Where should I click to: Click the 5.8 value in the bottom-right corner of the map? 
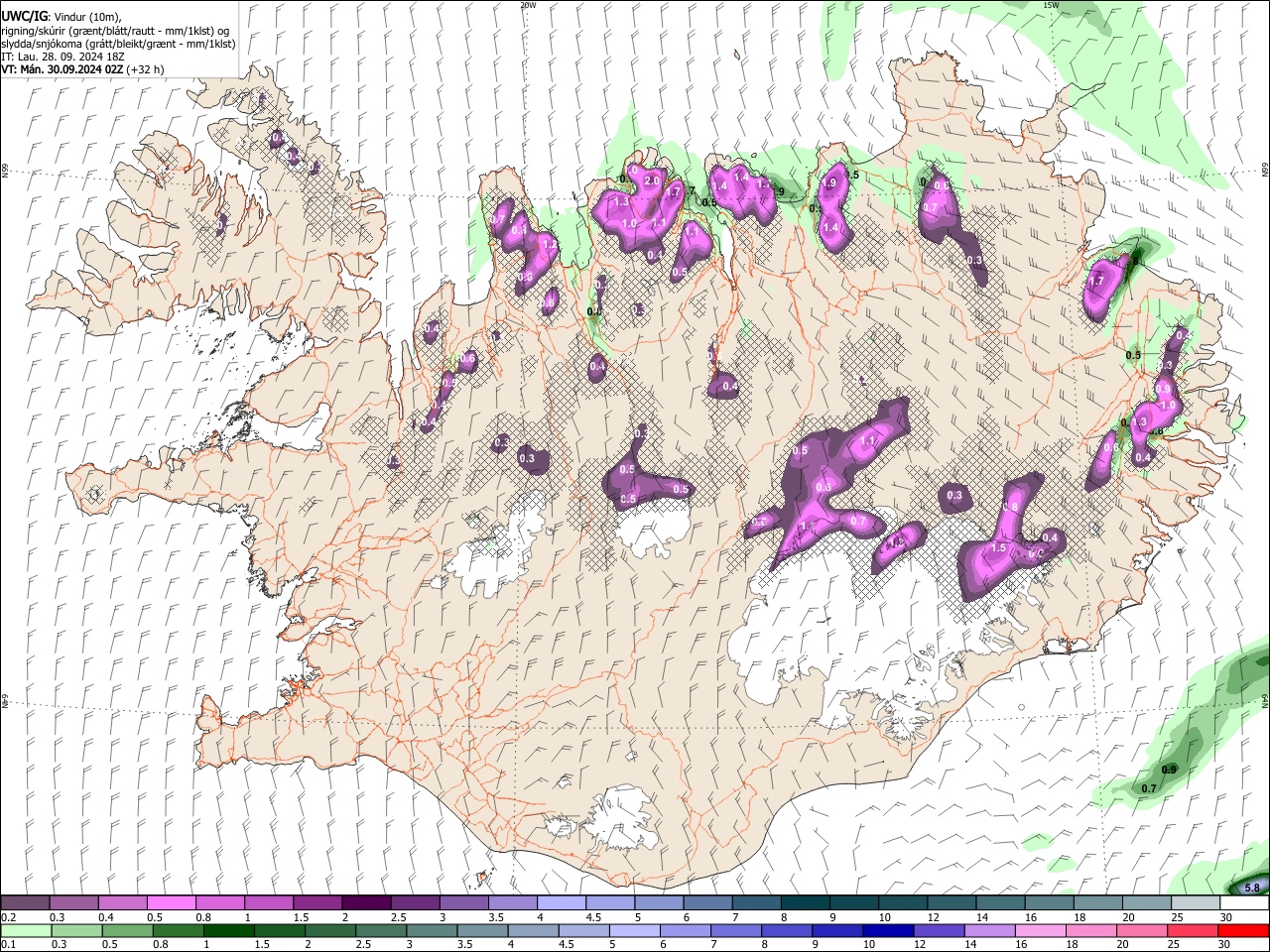click(x=1252, y=888)
